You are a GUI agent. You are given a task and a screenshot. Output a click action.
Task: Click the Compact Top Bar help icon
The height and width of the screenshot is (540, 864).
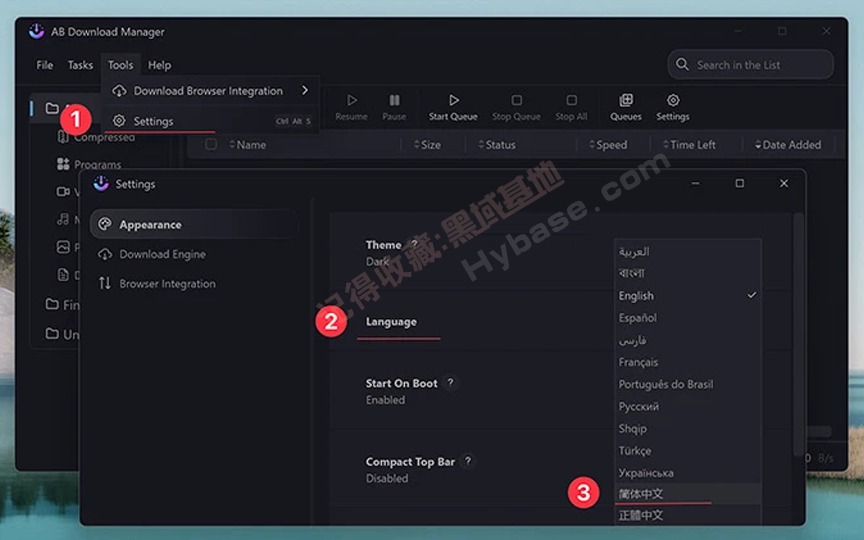coord(468,461)
